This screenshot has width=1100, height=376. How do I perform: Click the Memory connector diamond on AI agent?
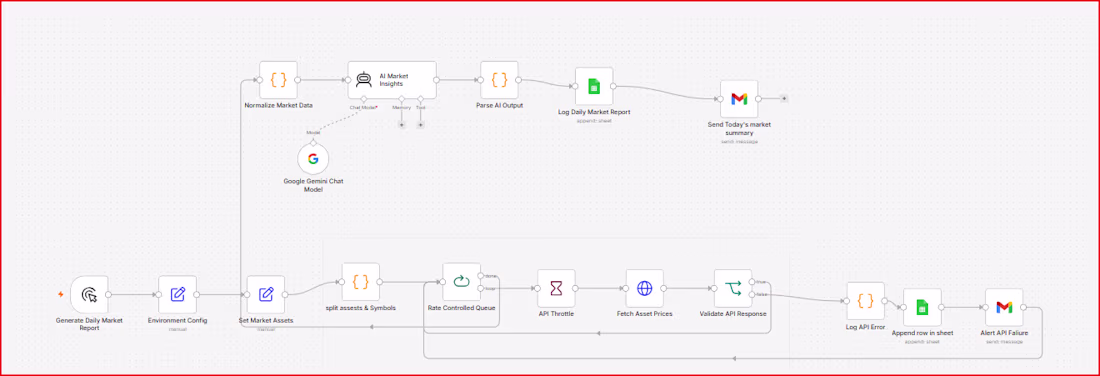click(401, 99)
